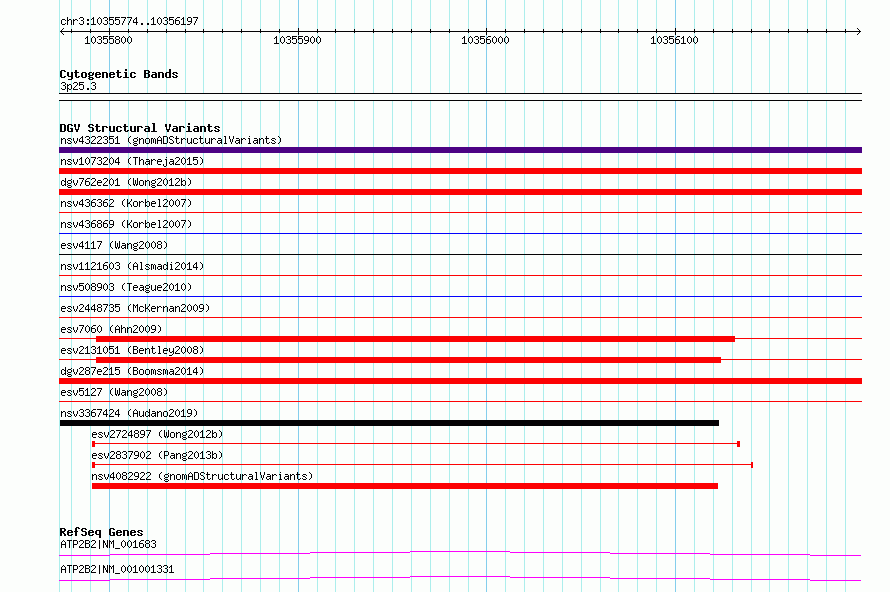Open the RefSeq Genes track heading
Image resolution: width=890 pixels, height=592 pixels.
102,532
